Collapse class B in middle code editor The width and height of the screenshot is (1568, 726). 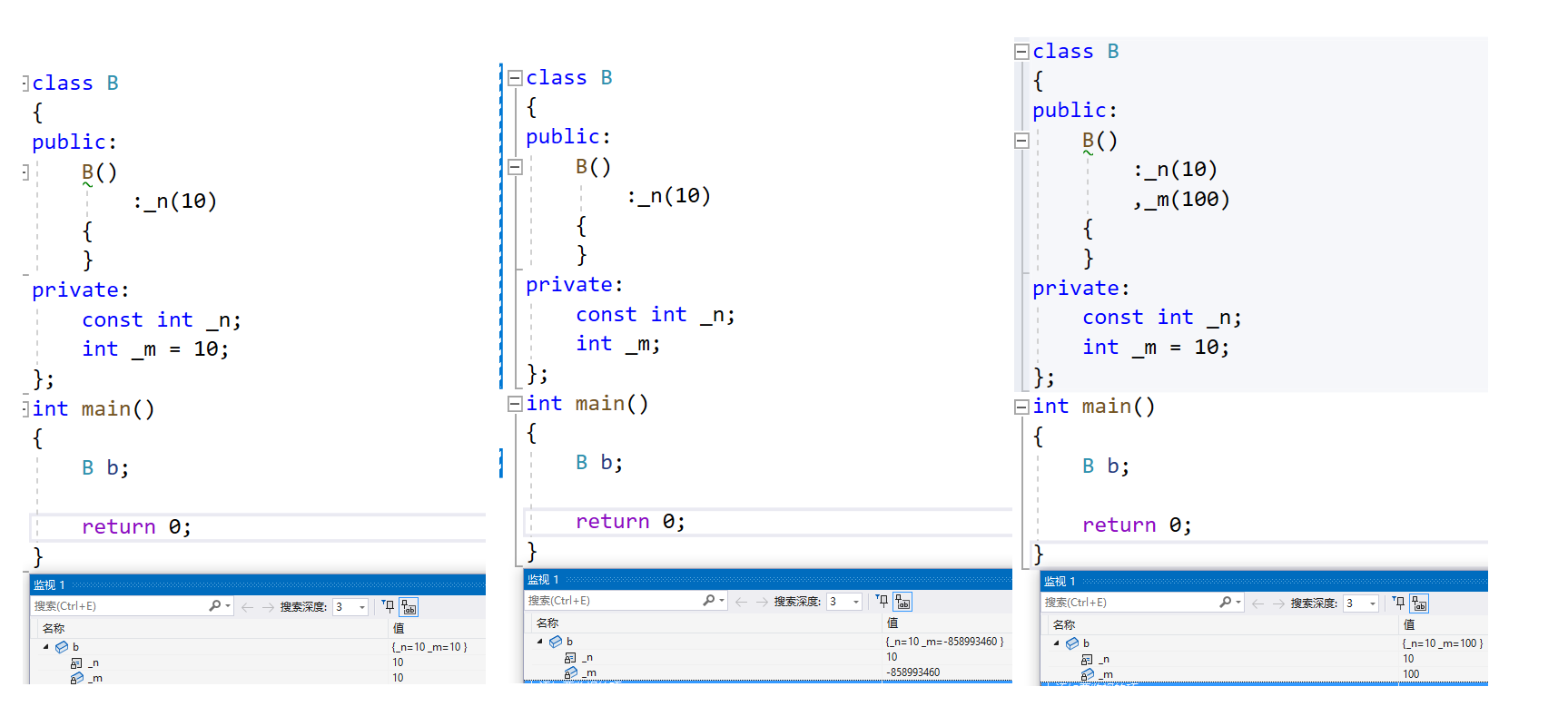[515, 78]
